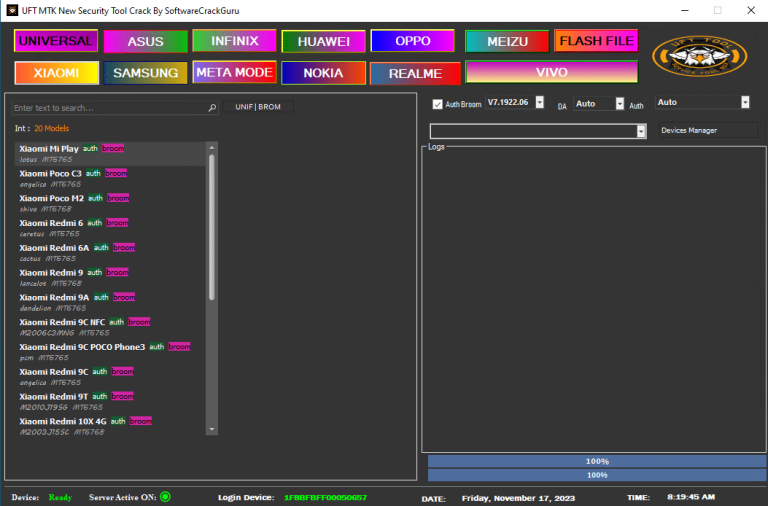Select Xiaomi Redmi 9 model
The width and height of the screenshot is (768, 506).
[111, 277]
